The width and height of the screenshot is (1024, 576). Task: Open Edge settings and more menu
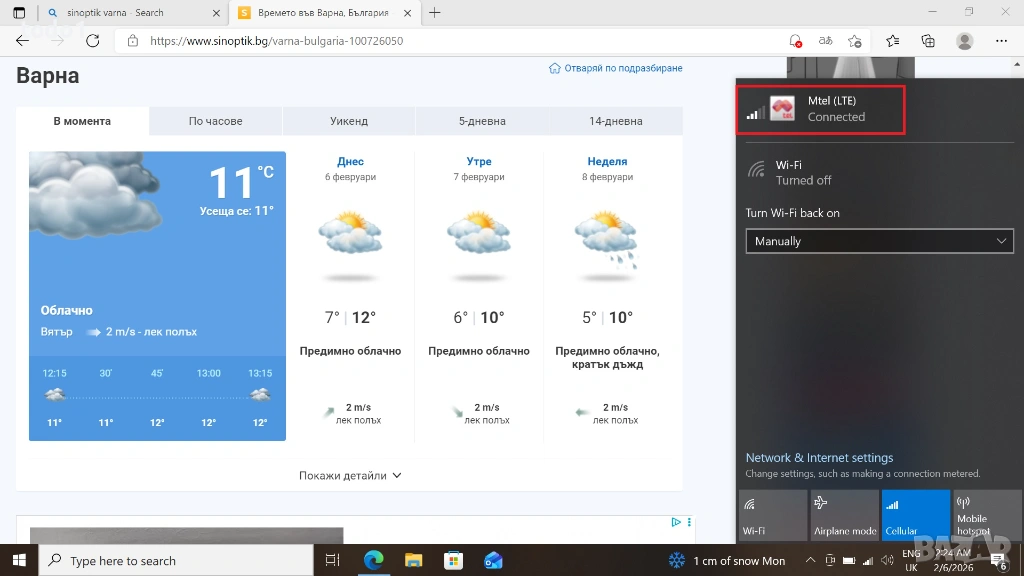[x=1001, y=41]
